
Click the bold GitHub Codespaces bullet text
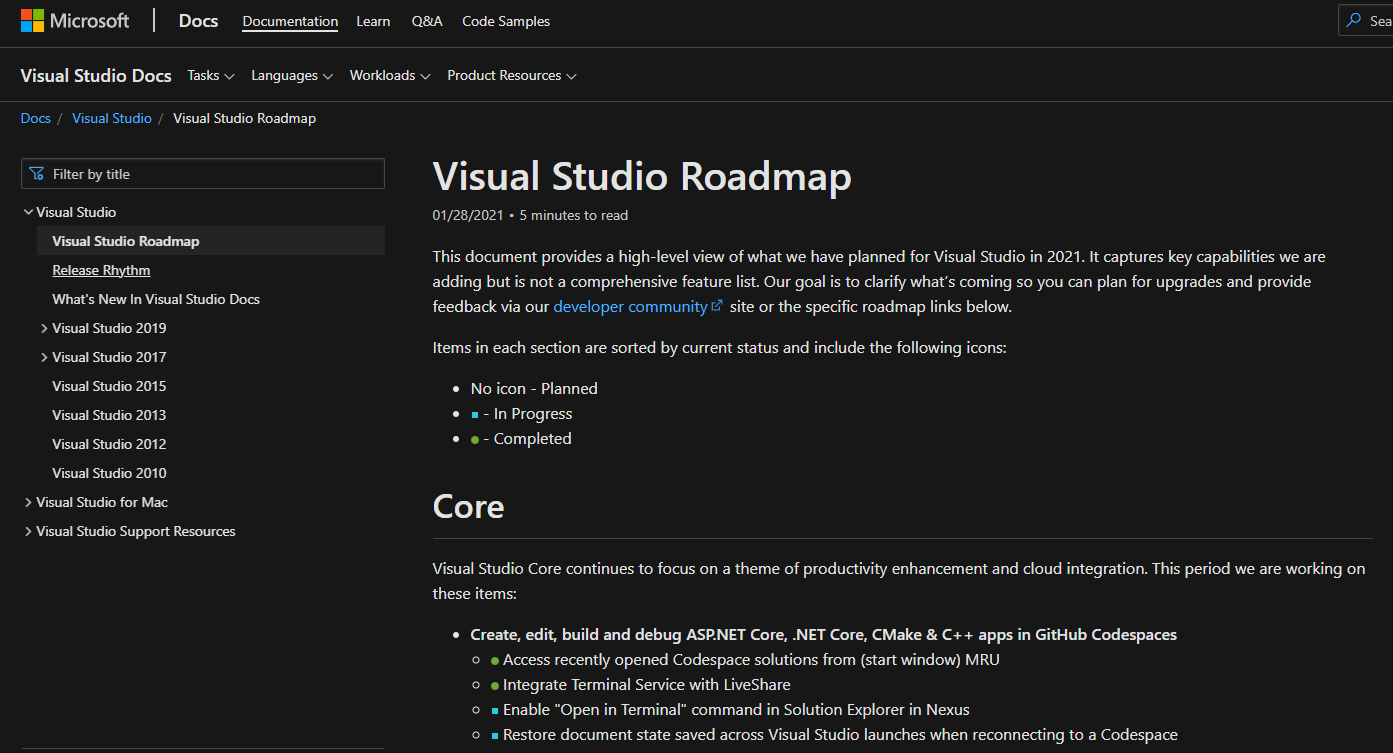824,635
